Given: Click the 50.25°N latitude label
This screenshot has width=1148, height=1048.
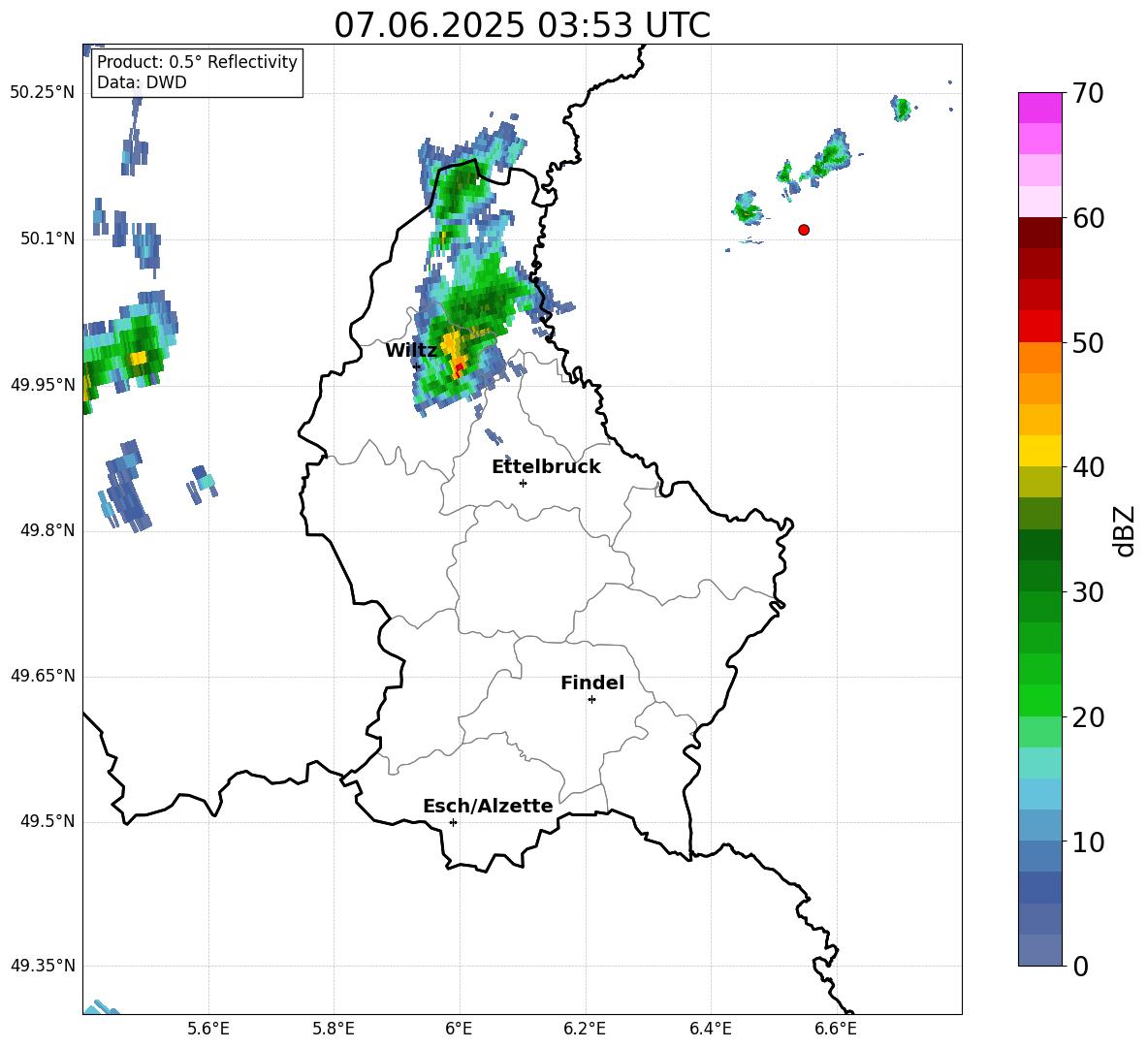Looking at the screenshot, I should click(x=43, y=92).
